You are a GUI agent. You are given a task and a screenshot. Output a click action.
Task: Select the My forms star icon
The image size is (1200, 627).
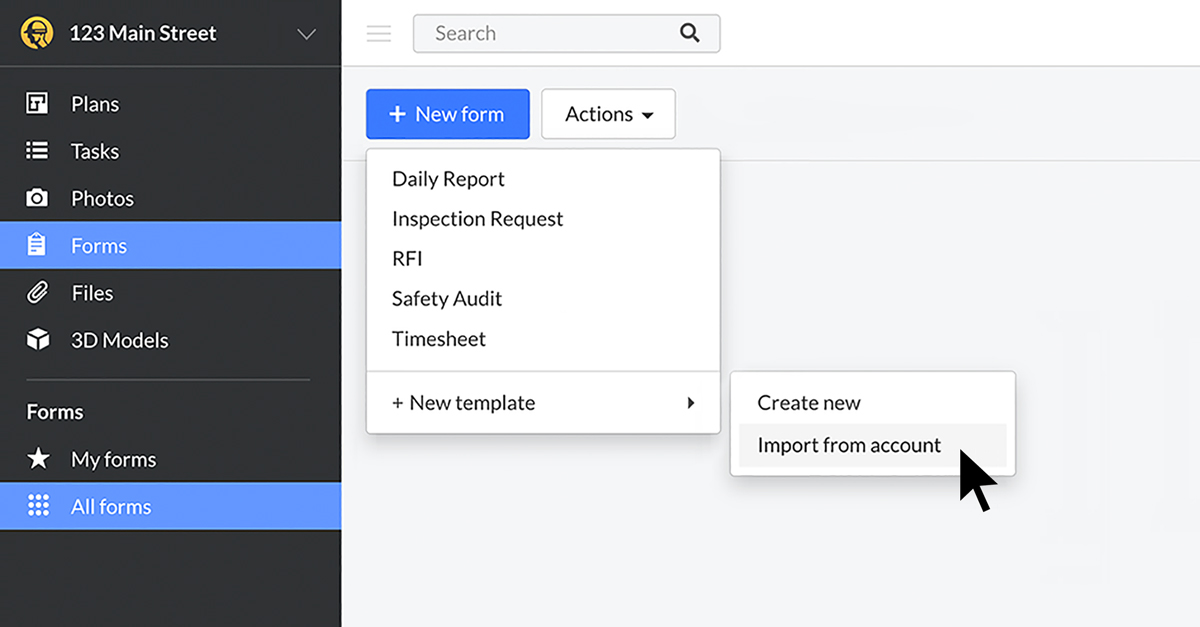pos(38,459)
